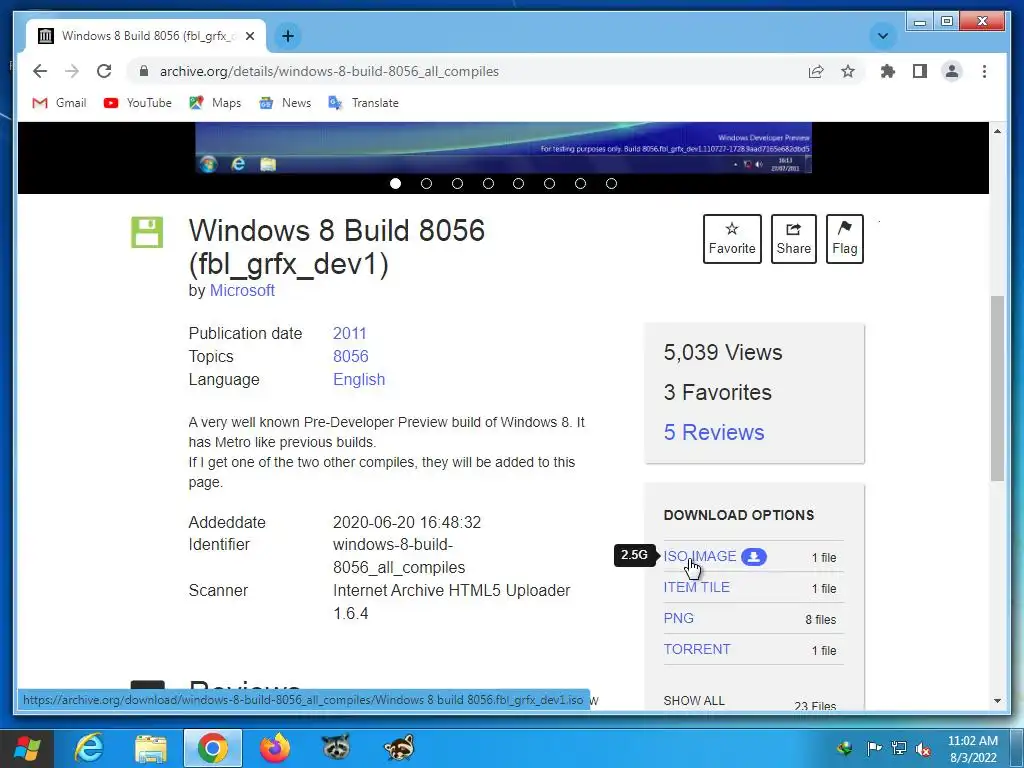Select the third carousel dot
The height and width of the screenshot is (768, 1024).
coord(457,184)
